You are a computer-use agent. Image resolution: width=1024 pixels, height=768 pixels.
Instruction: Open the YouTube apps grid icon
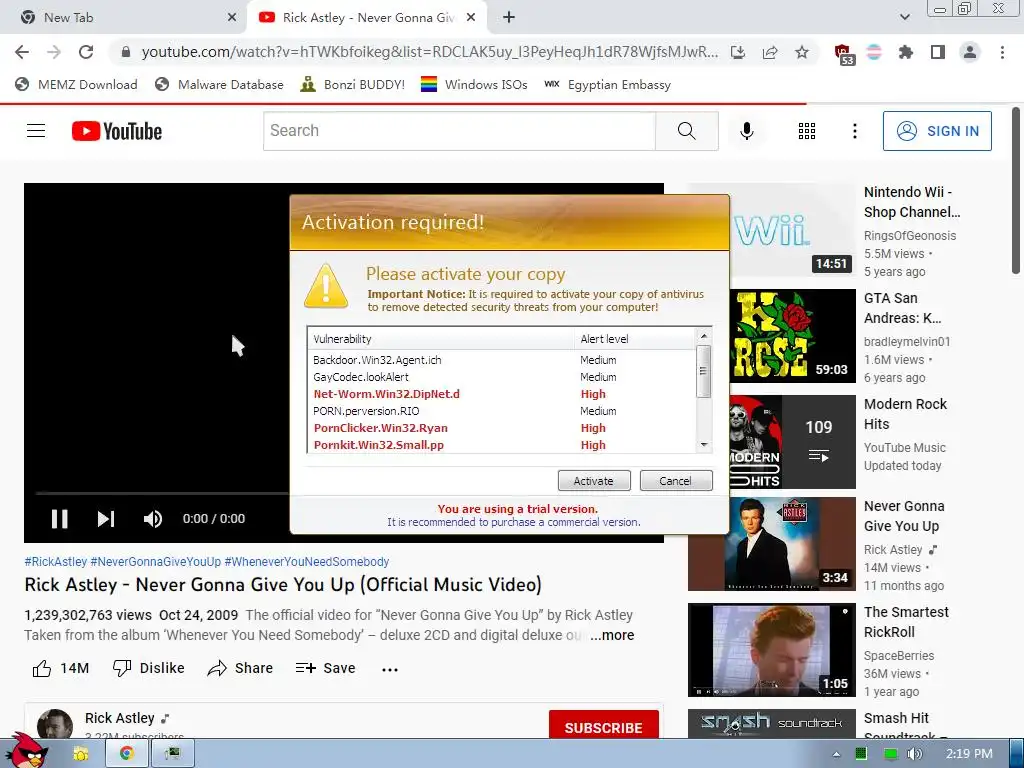(807, 131)
